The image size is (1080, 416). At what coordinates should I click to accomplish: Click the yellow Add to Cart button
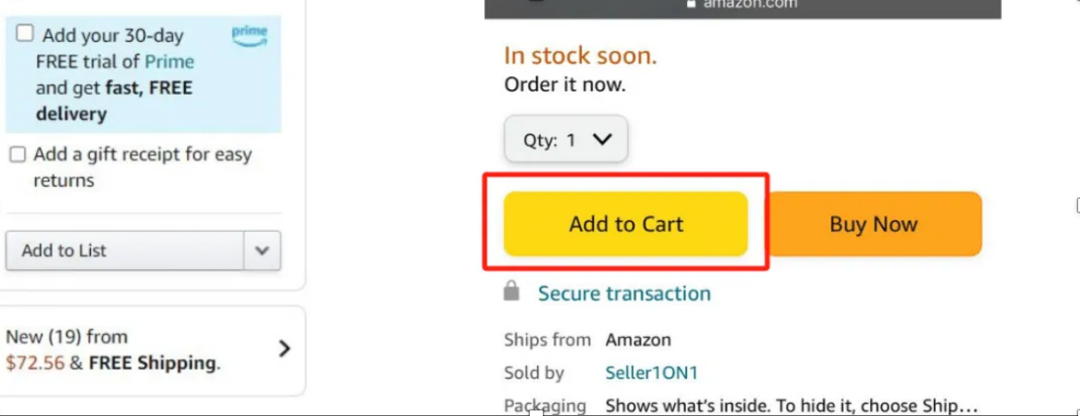pyautogui.click(x=625, y=224)
